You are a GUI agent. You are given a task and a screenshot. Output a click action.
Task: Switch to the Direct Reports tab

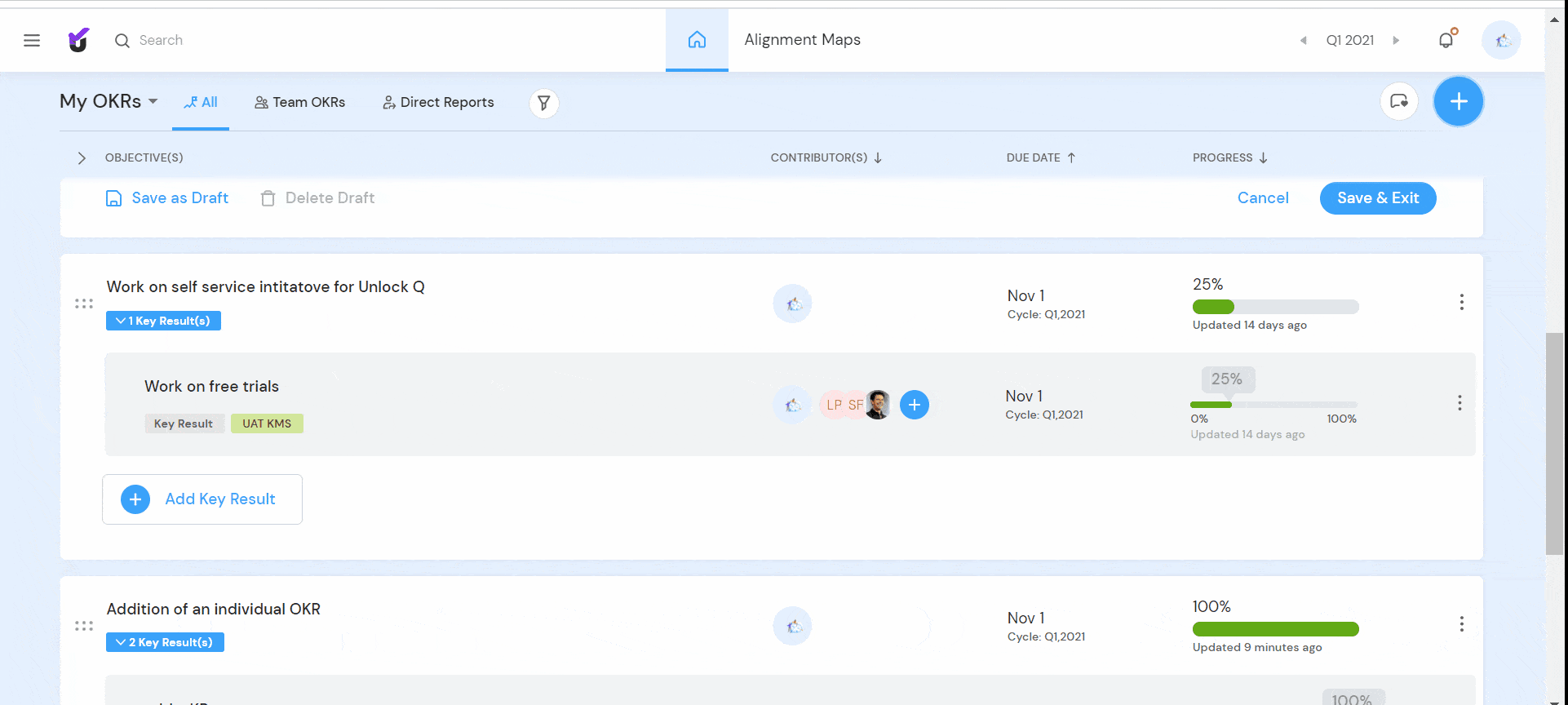[439, 102]
